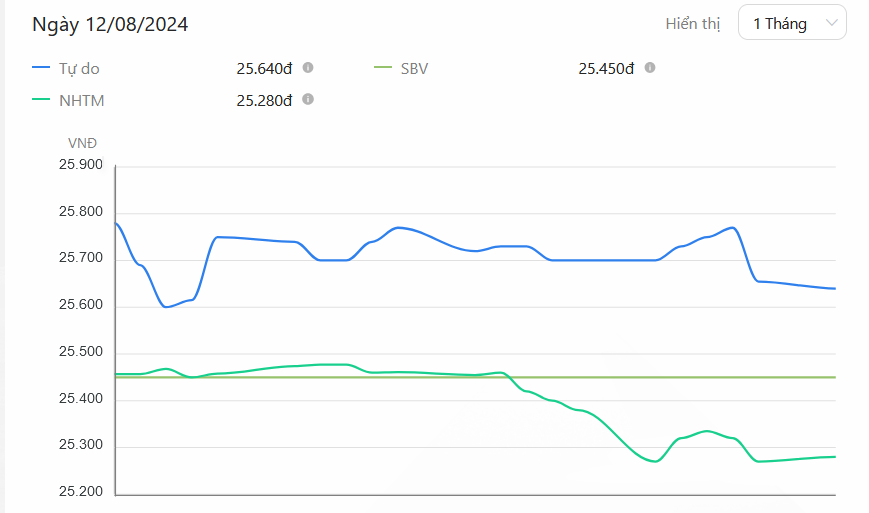The height and width of the screenshot is (513, 869).
Task: Toggle the light green SBV legend line
Action: point(383,68)
